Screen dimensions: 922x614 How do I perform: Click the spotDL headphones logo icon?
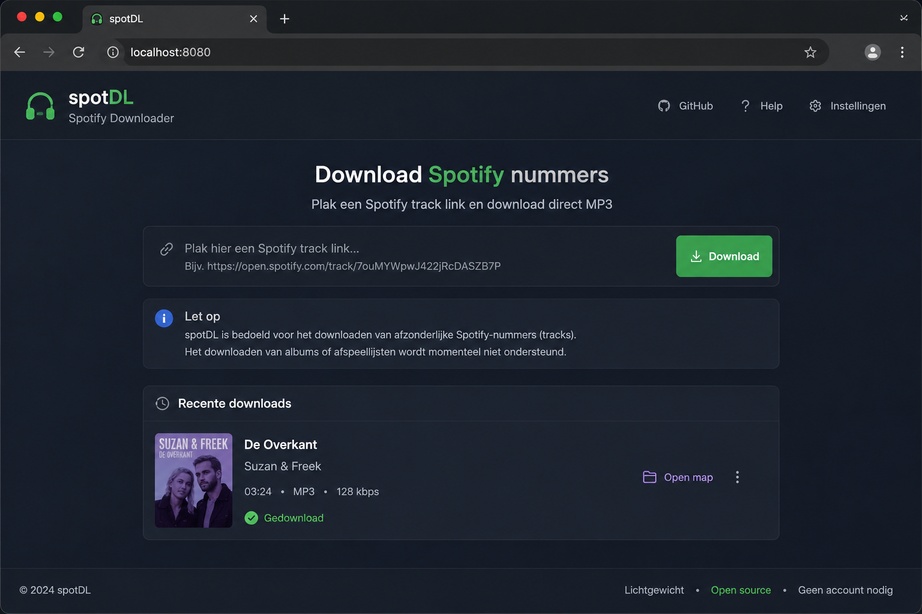pyautogui.click(x=40, y=106)
